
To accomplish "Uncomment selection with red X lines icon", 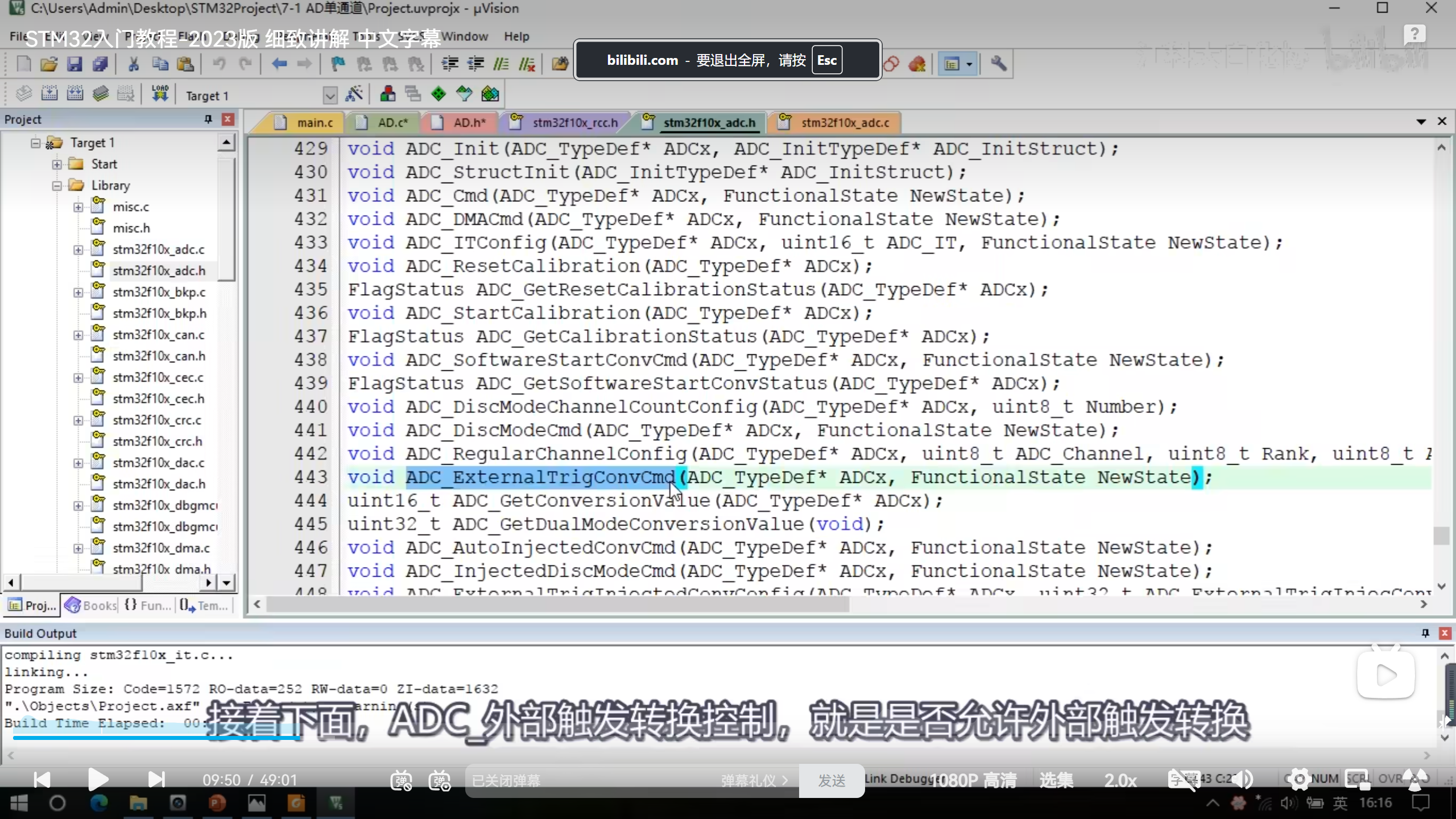I will point(527,64).
